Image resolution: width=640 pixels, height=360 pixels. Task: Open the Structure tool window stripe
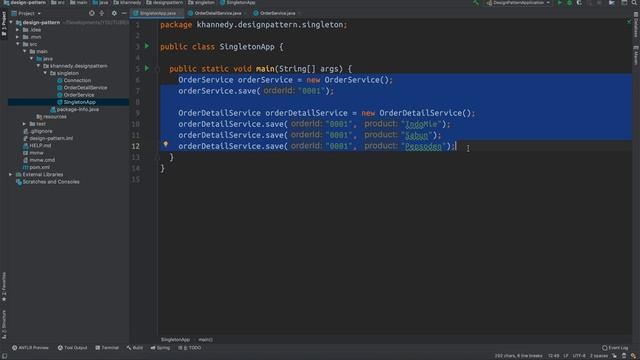click(4, 324)
